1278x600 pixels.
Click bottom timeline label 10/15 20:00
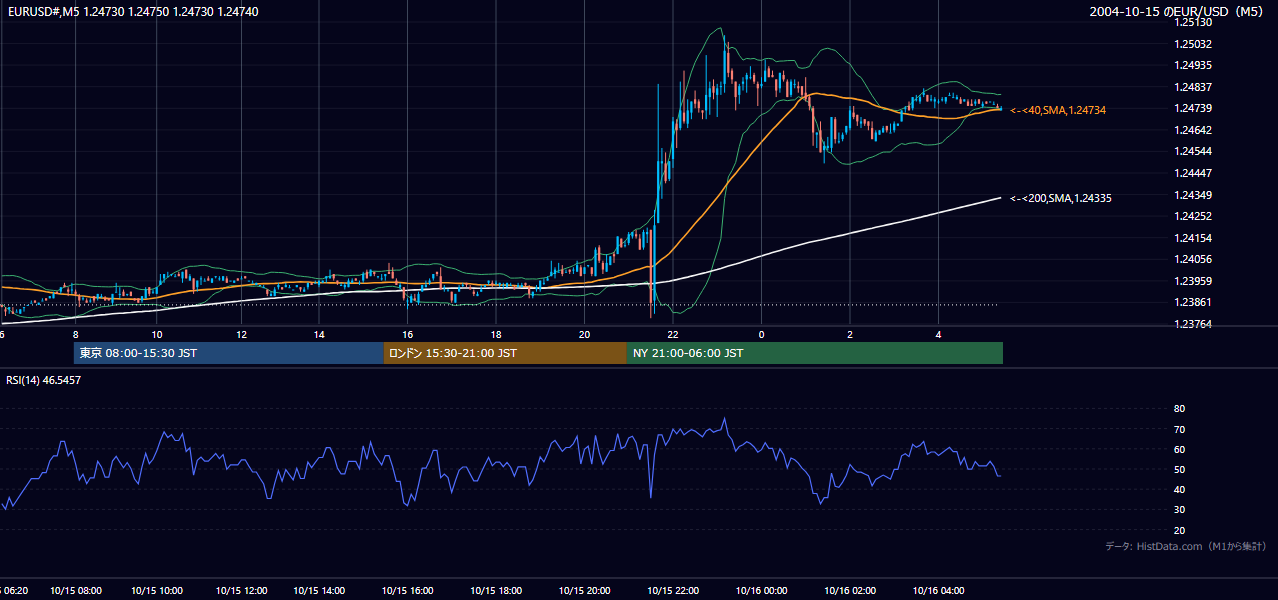click(584, 591)
